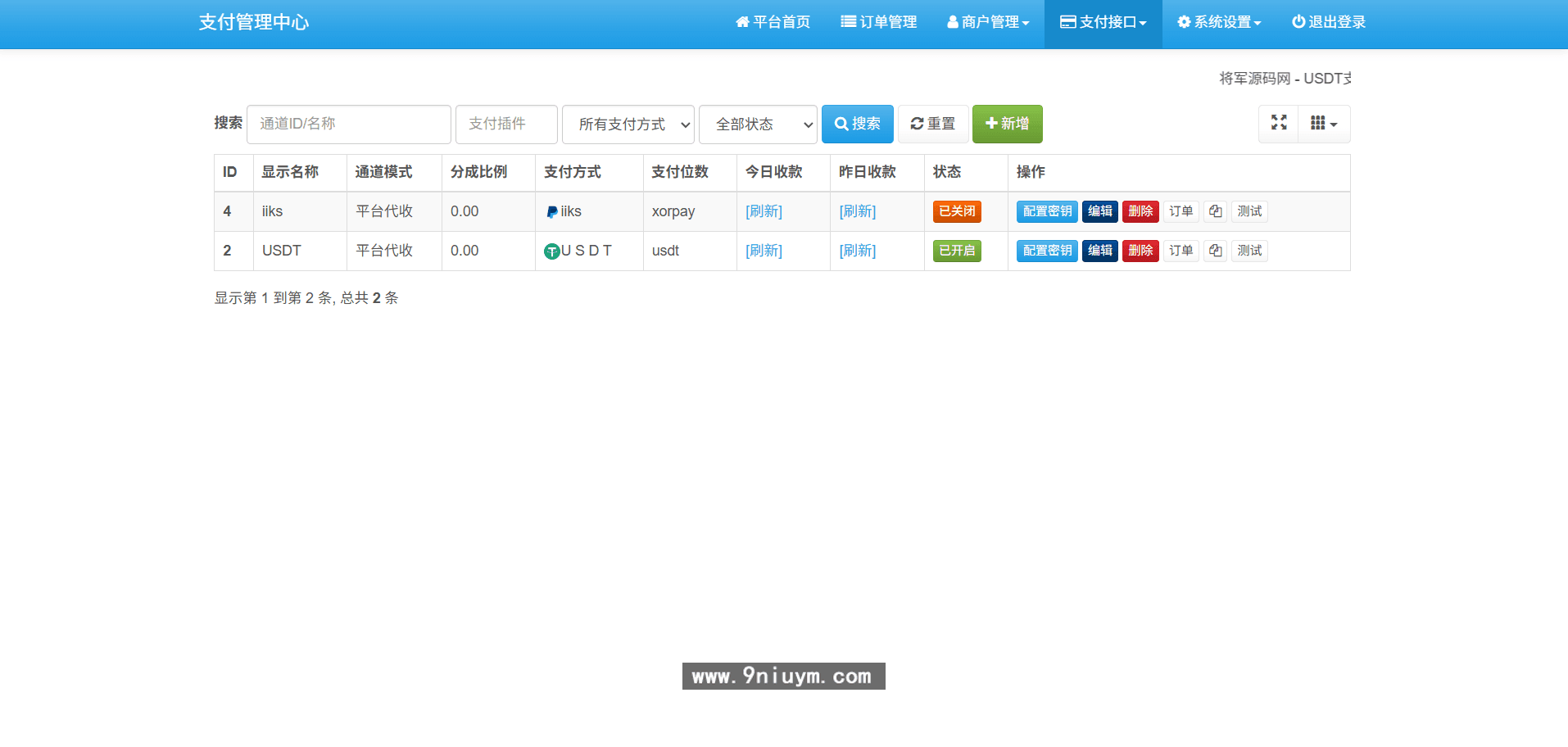Click the copy icon in iiks row
The width and height of the screenshot is (1568, 747).
click(x=1215, y=211)
